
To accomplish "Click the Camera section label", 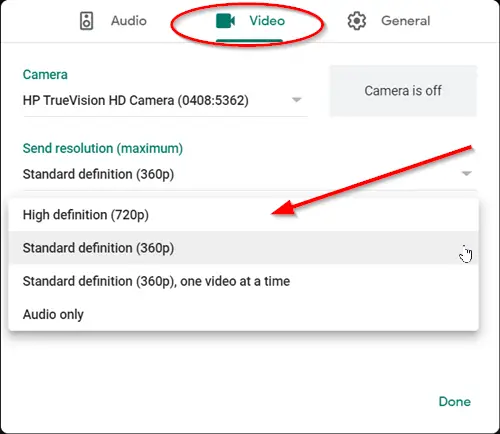I will pos(45,74).
